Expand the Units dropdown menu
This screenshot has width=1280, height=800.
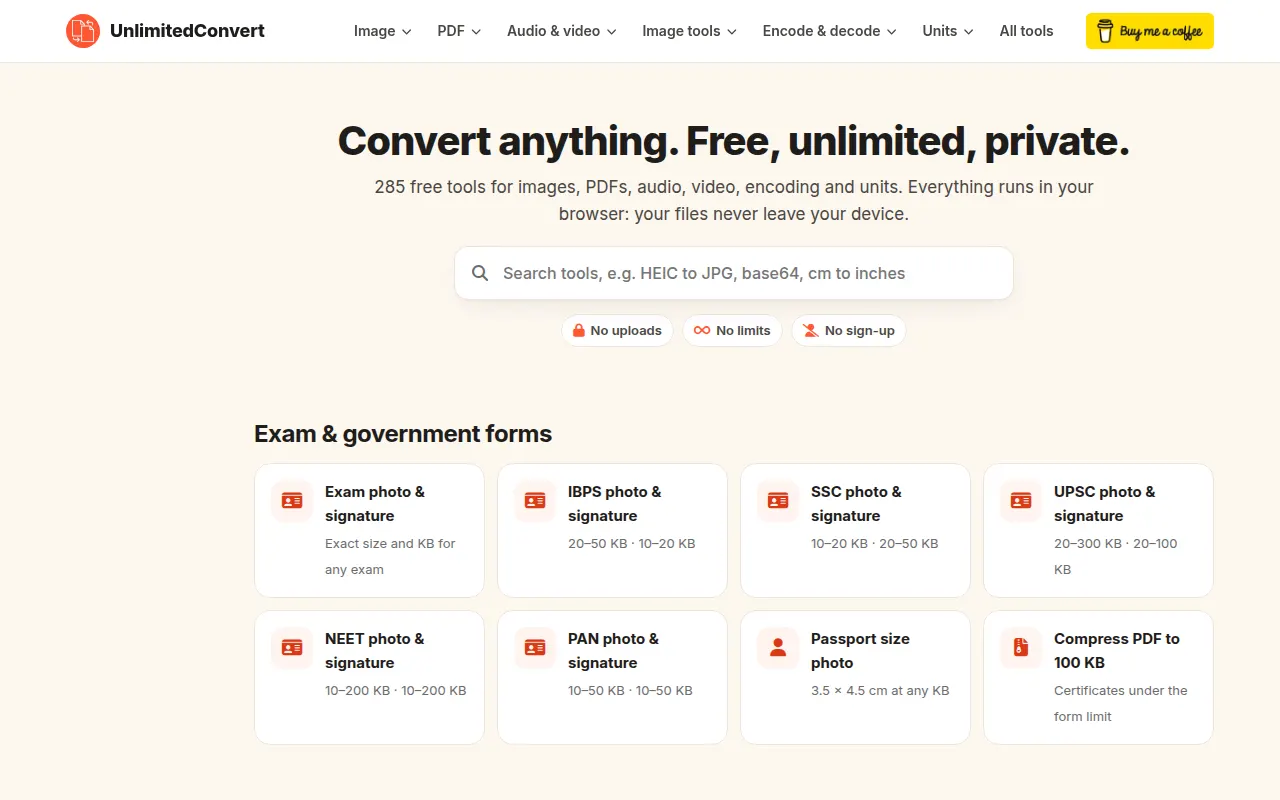pos(948,31)
